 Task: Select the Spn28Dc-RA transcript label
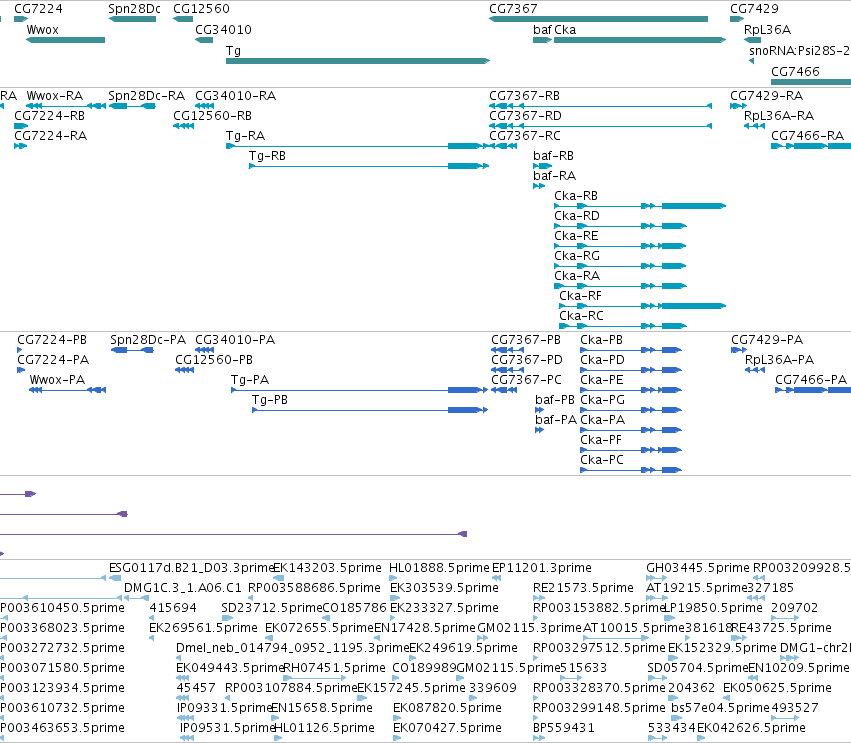(147, 96)
